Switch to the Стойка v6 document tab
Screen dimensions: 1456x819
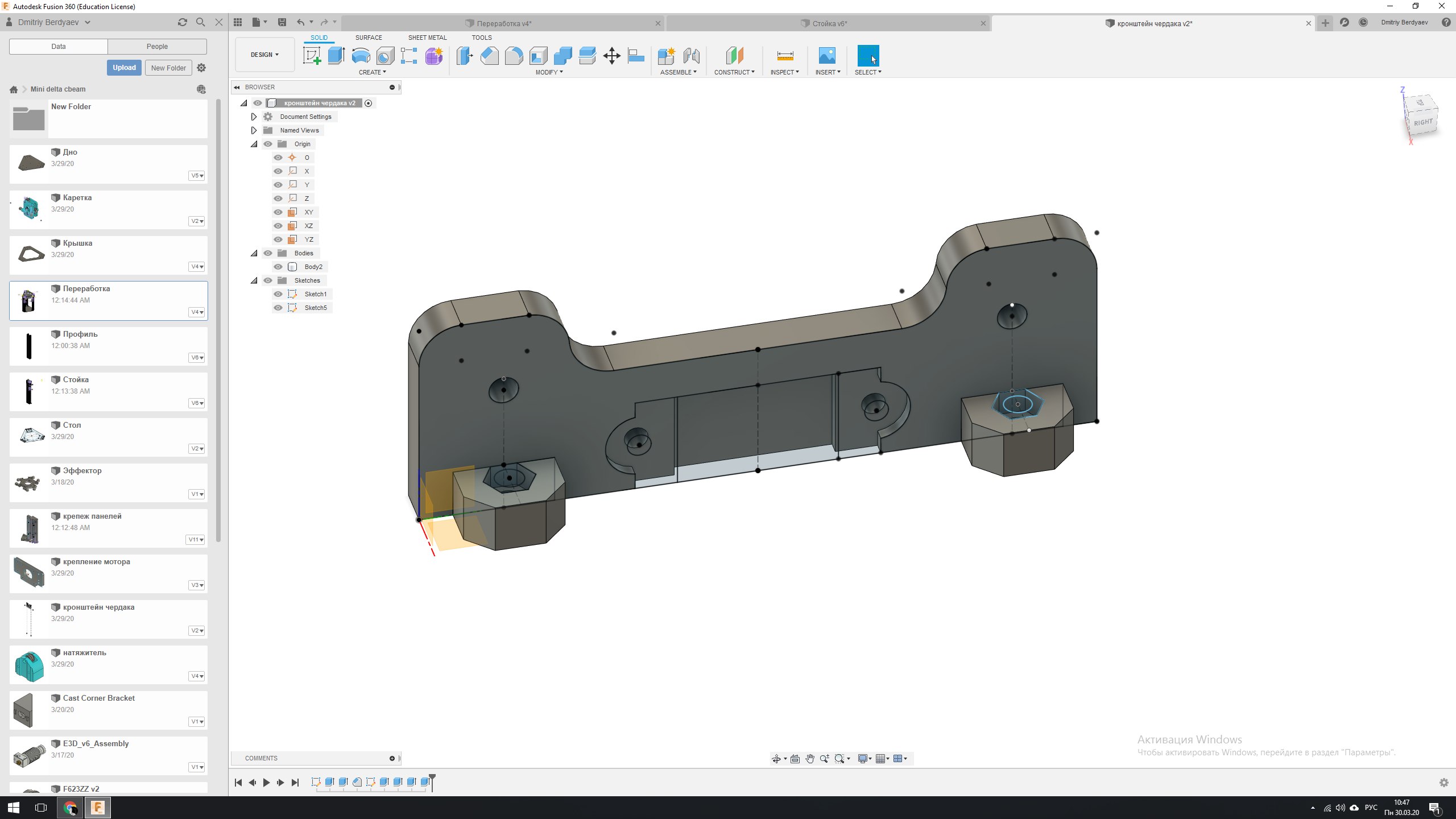pyautogui.click(x=829, y=23)
